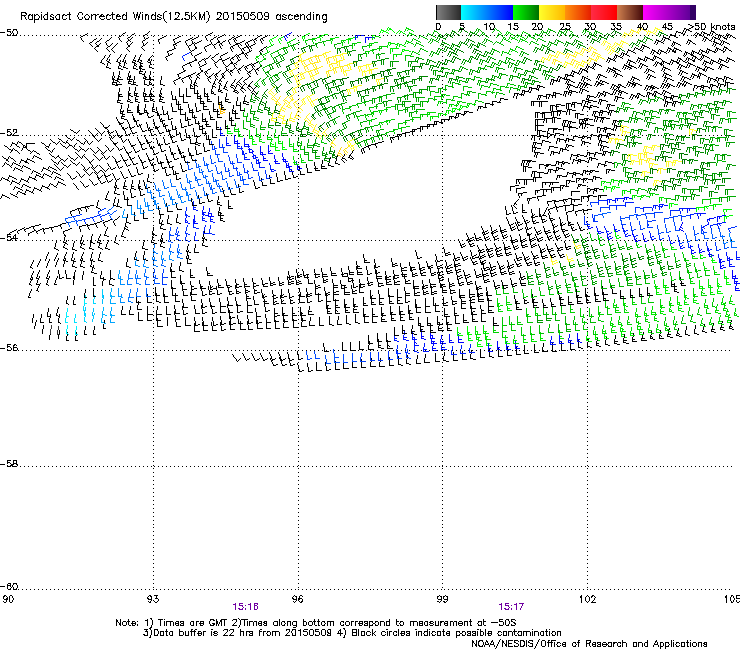Image resolution: width=740 pixels, height=650 pixels.
Task: Click the latitude label -60
Action: coord(9,587)
